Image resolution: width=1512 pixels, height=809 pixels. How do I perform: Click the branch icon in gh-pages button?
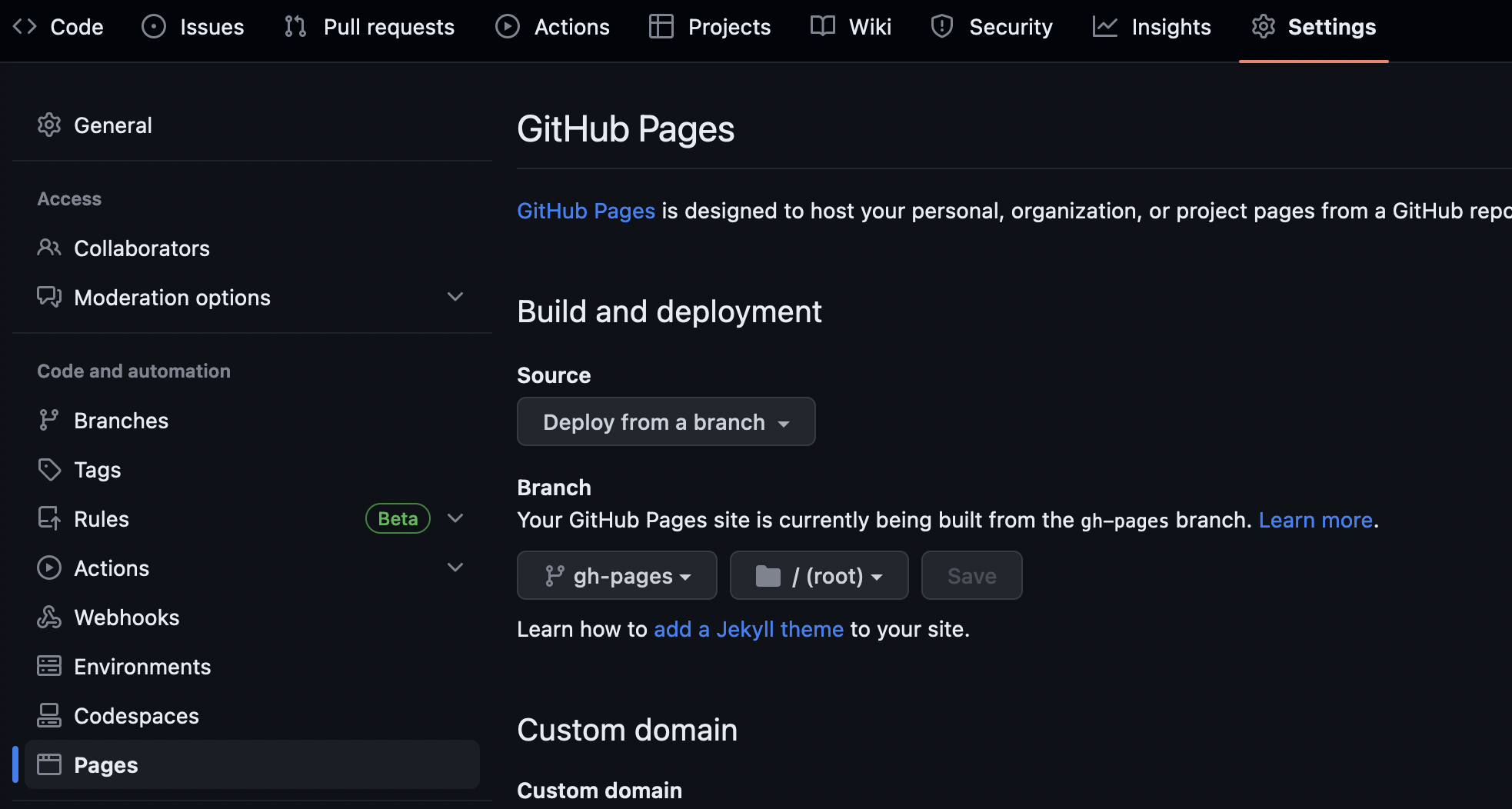tap(555, 576)
